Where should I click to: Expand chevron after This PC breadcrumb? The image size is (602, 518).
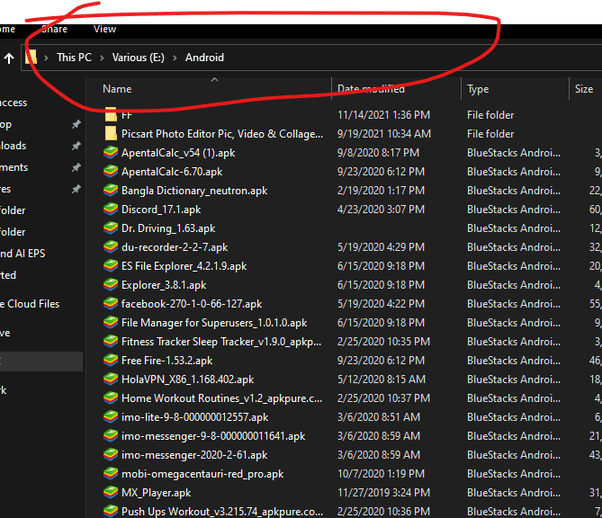[102, 58]
